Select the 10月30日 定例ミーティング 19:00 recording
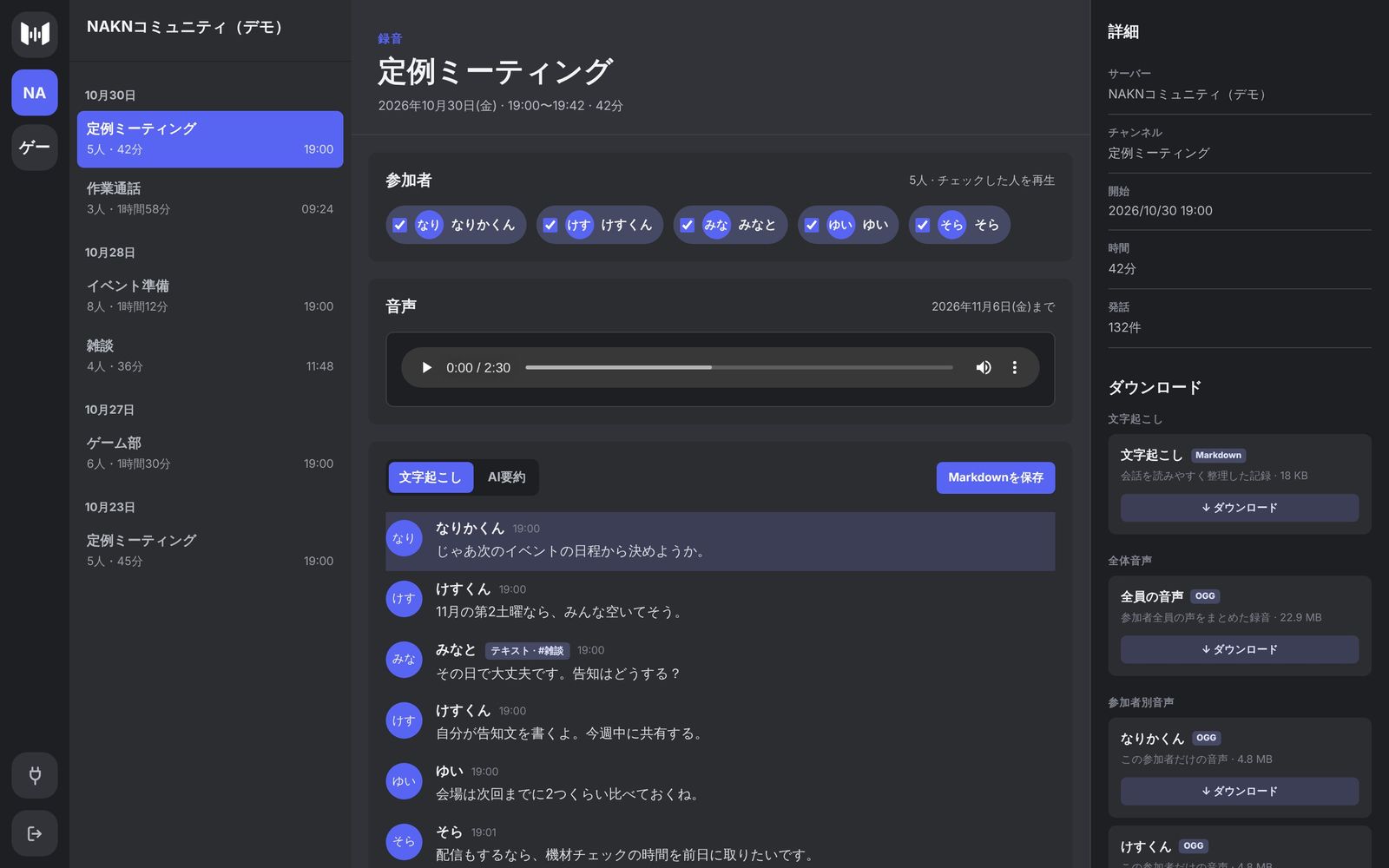Screen dimensions: 1389x868 (x=210, y=139)
